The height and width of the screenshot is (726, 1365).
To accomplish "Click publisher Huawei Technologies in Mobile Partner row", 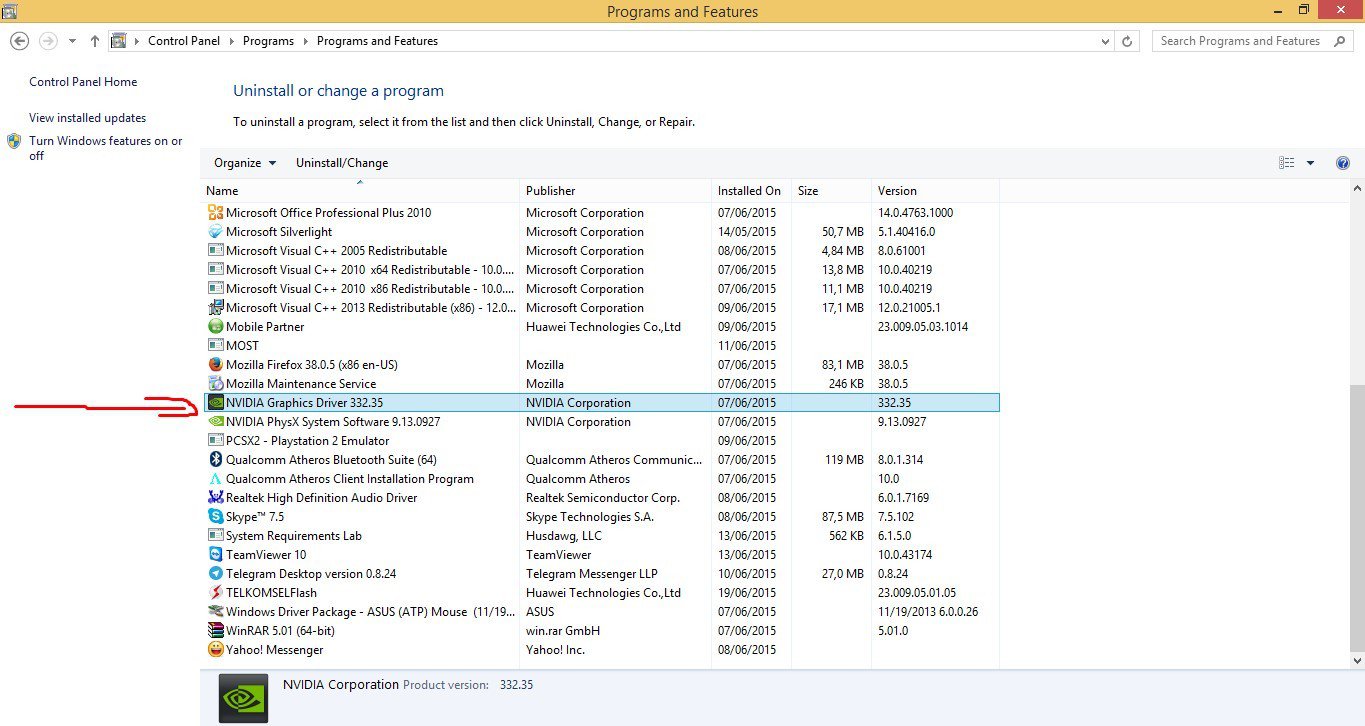I will click(x=603, y=327).
